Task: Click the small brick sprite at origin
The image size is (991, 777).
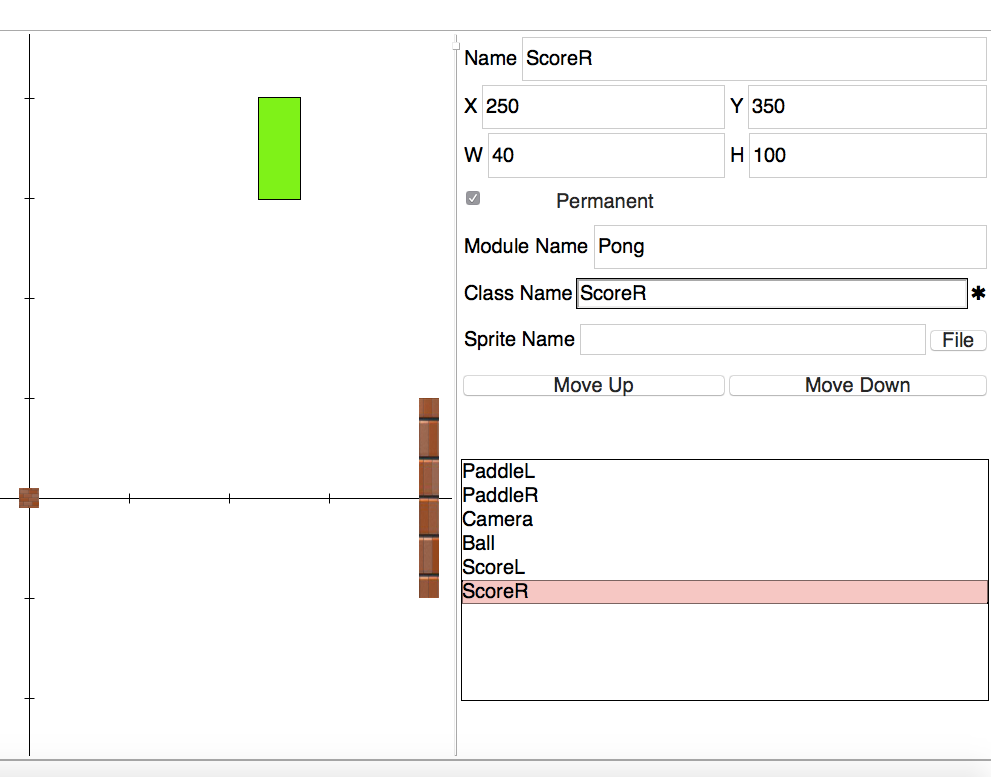Action: coord(29,497)
